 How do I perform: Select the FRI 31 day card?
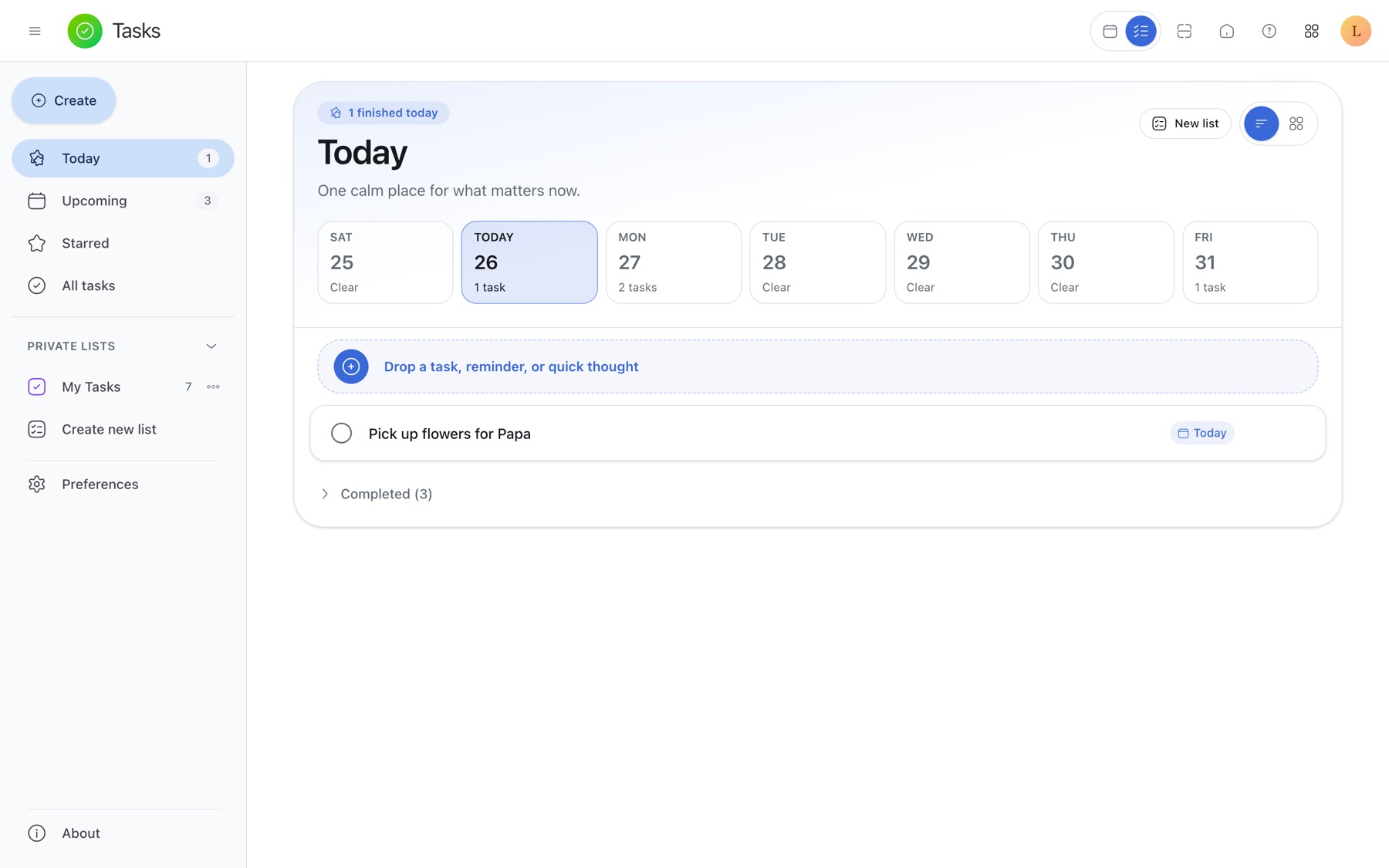[1250, 262]
